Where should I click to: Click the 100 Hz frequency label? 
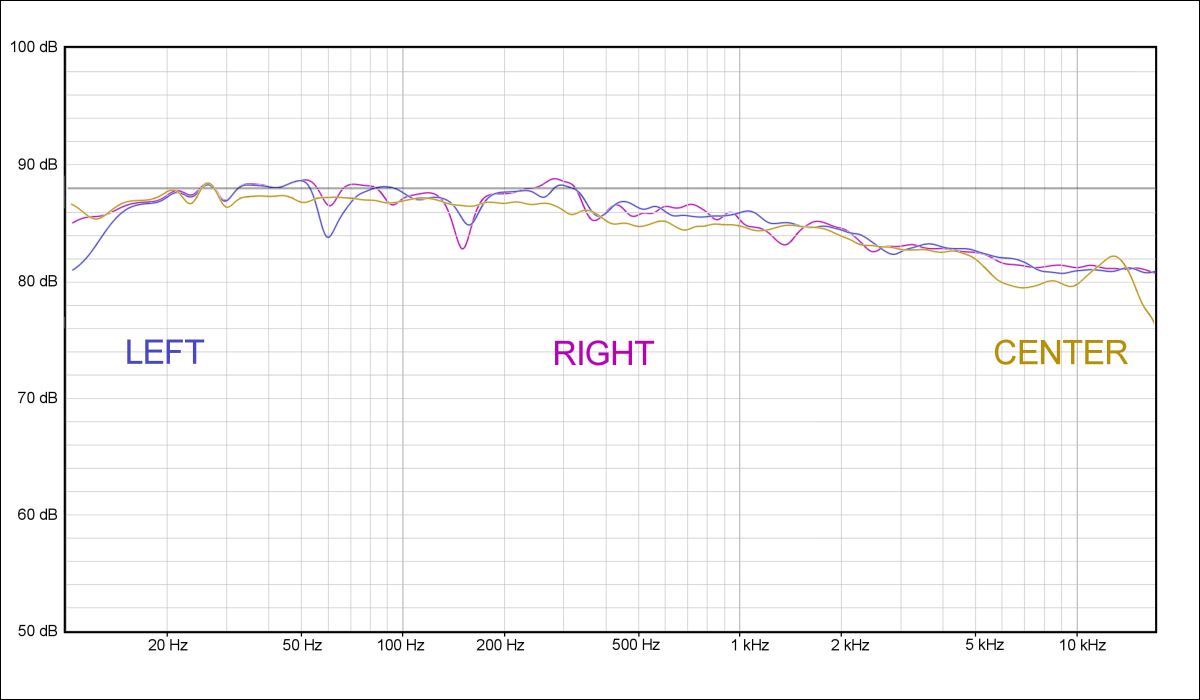pyautogui.click(x=403, y=645)
